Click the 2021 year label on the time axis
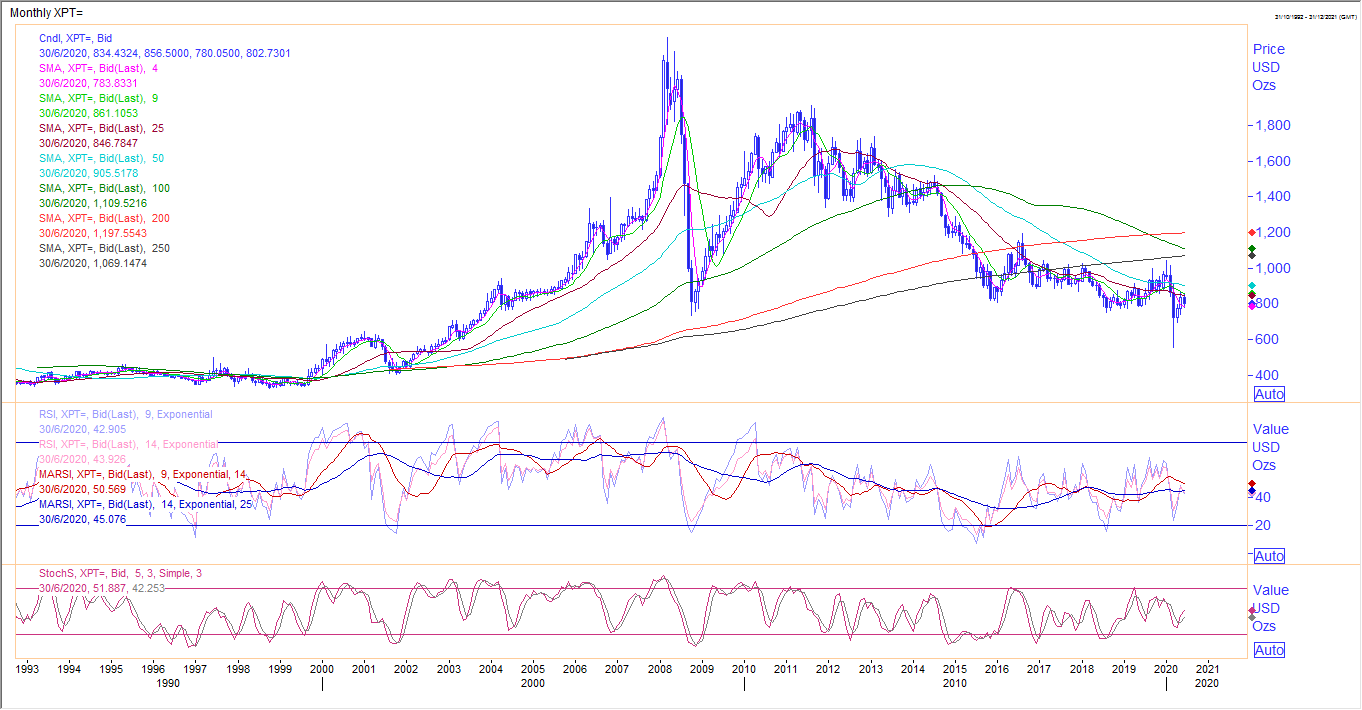1362x710 pixels. pos(1207,667)
